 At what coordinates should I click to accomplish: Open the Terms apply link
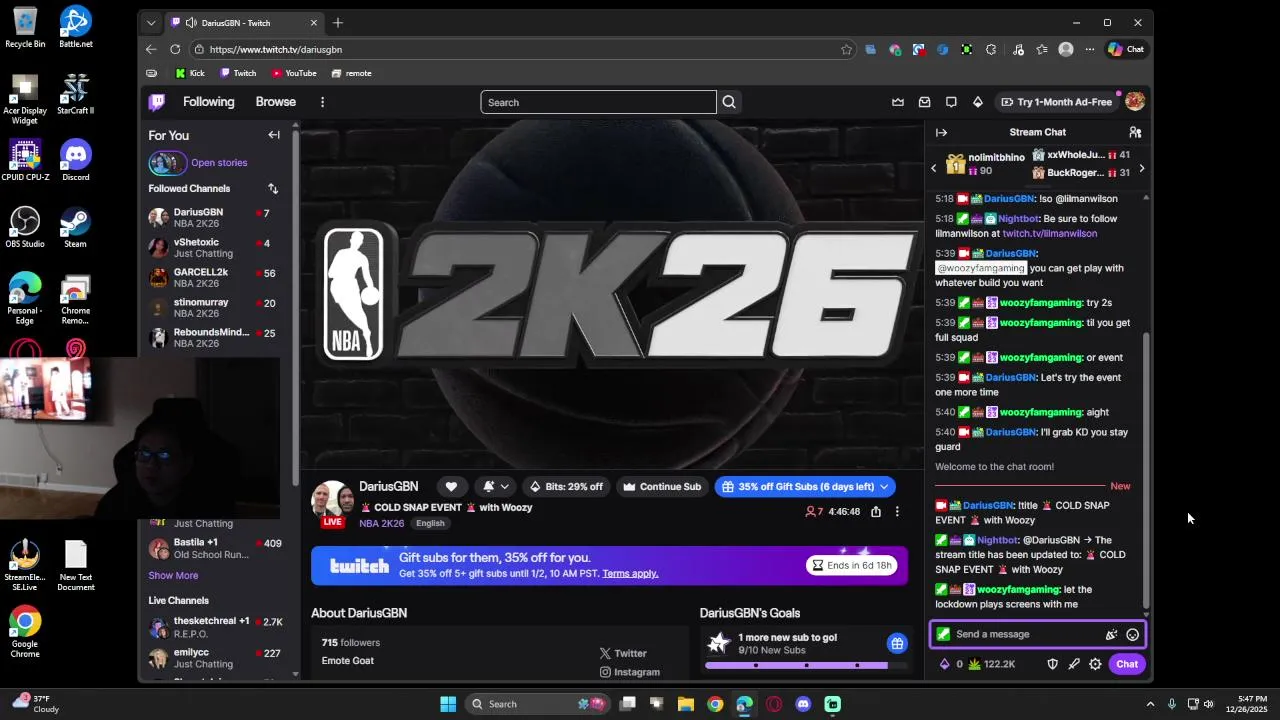630,574
